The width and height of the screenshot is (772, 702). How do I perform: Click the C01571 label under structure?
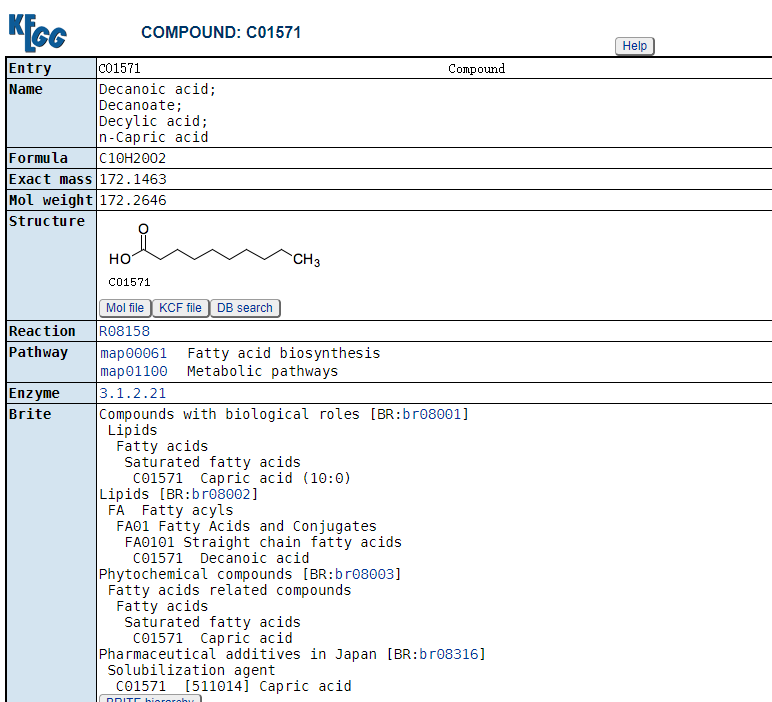pyautogui.click(x=129, y=282)
